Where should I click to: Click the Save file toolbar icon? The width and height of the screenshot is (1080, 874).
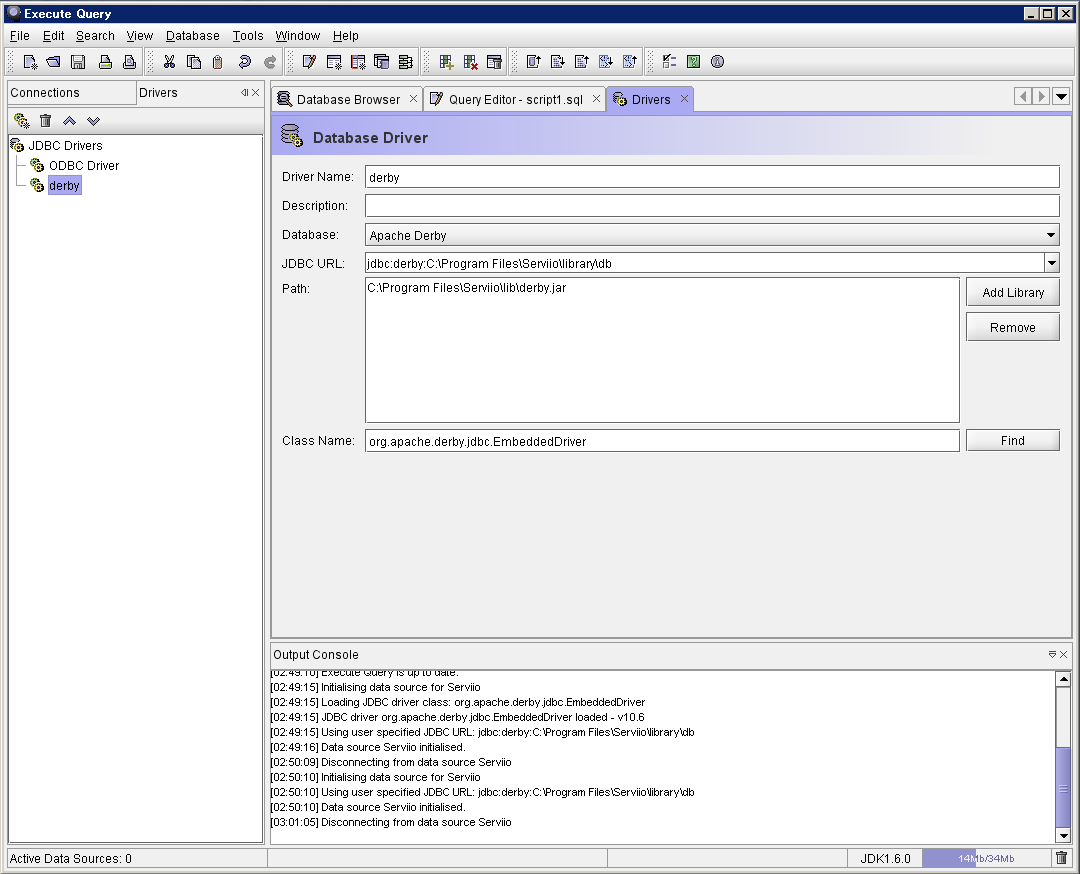pos(78,62)
